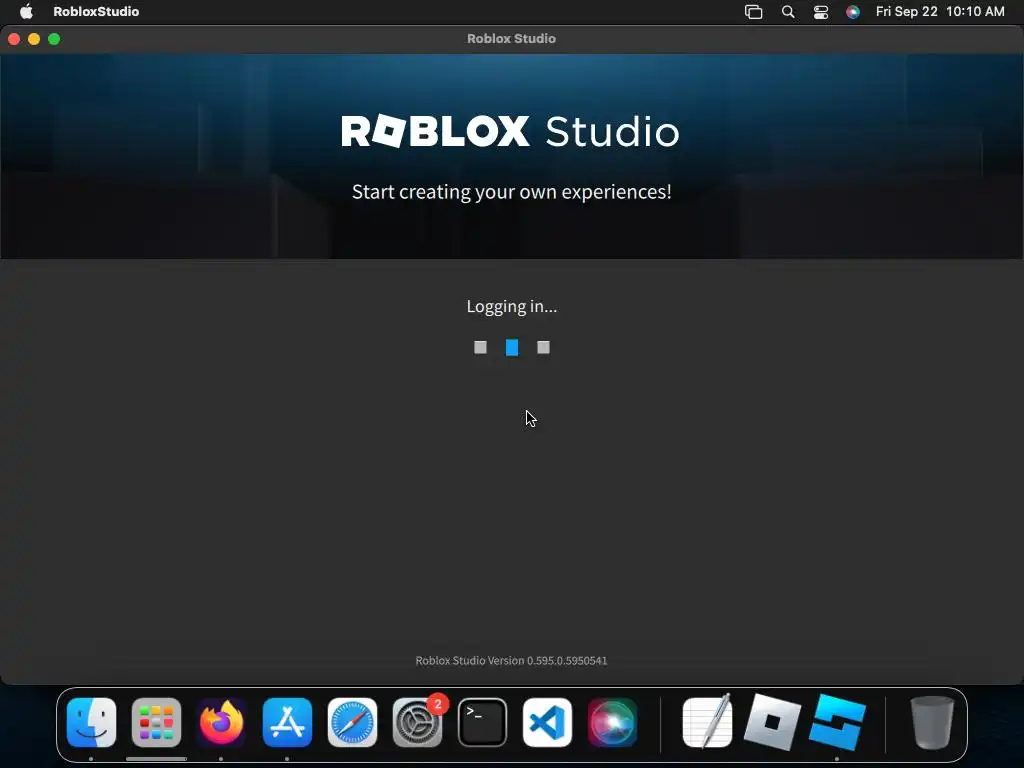Click the Roblox Studio Version text
1024x768 pixels.
[511, 660]
